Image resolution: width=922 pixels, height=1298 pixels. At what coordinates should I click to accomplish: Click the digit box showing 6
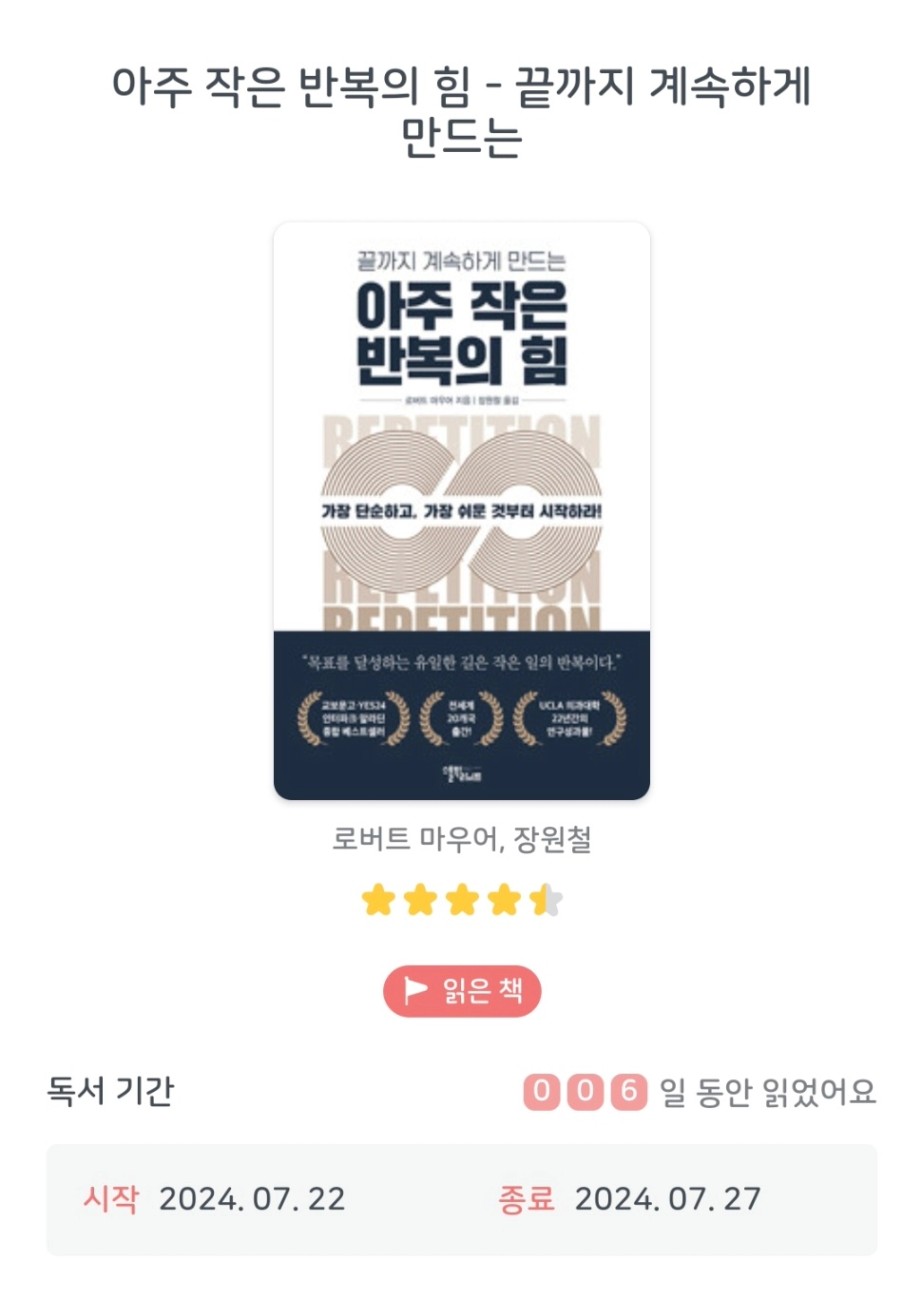click(629, 1092)
